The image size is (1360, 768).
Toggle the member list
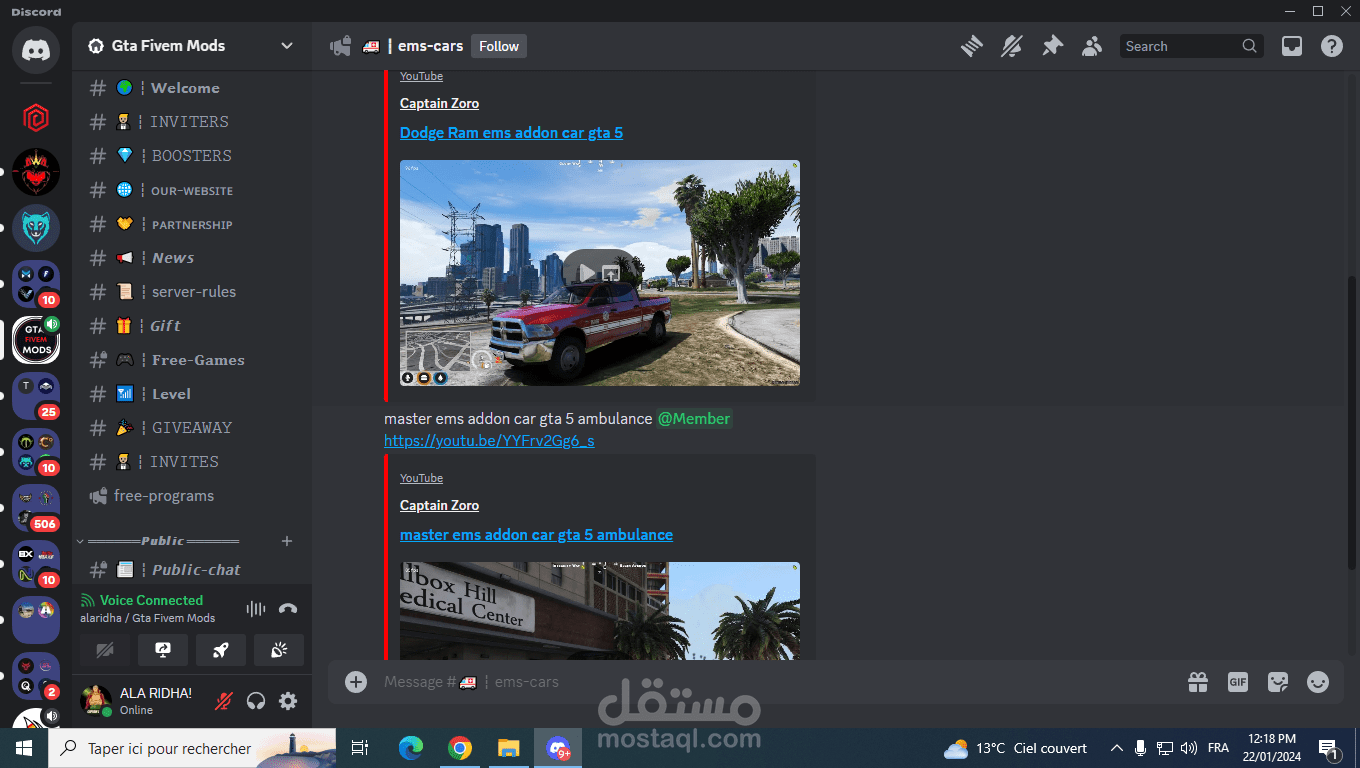[1092, 46]
